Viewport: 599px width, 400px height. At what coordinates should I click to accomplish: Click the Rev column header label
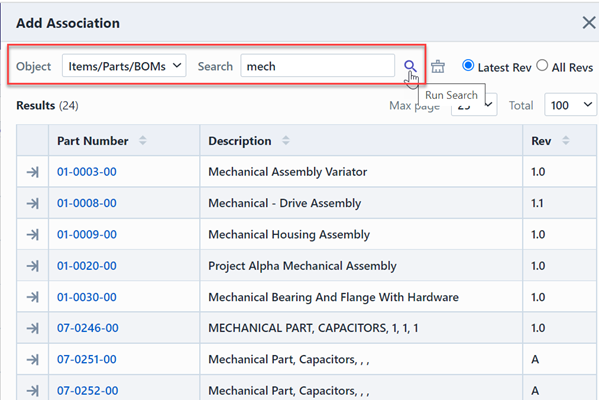[541, 141]
